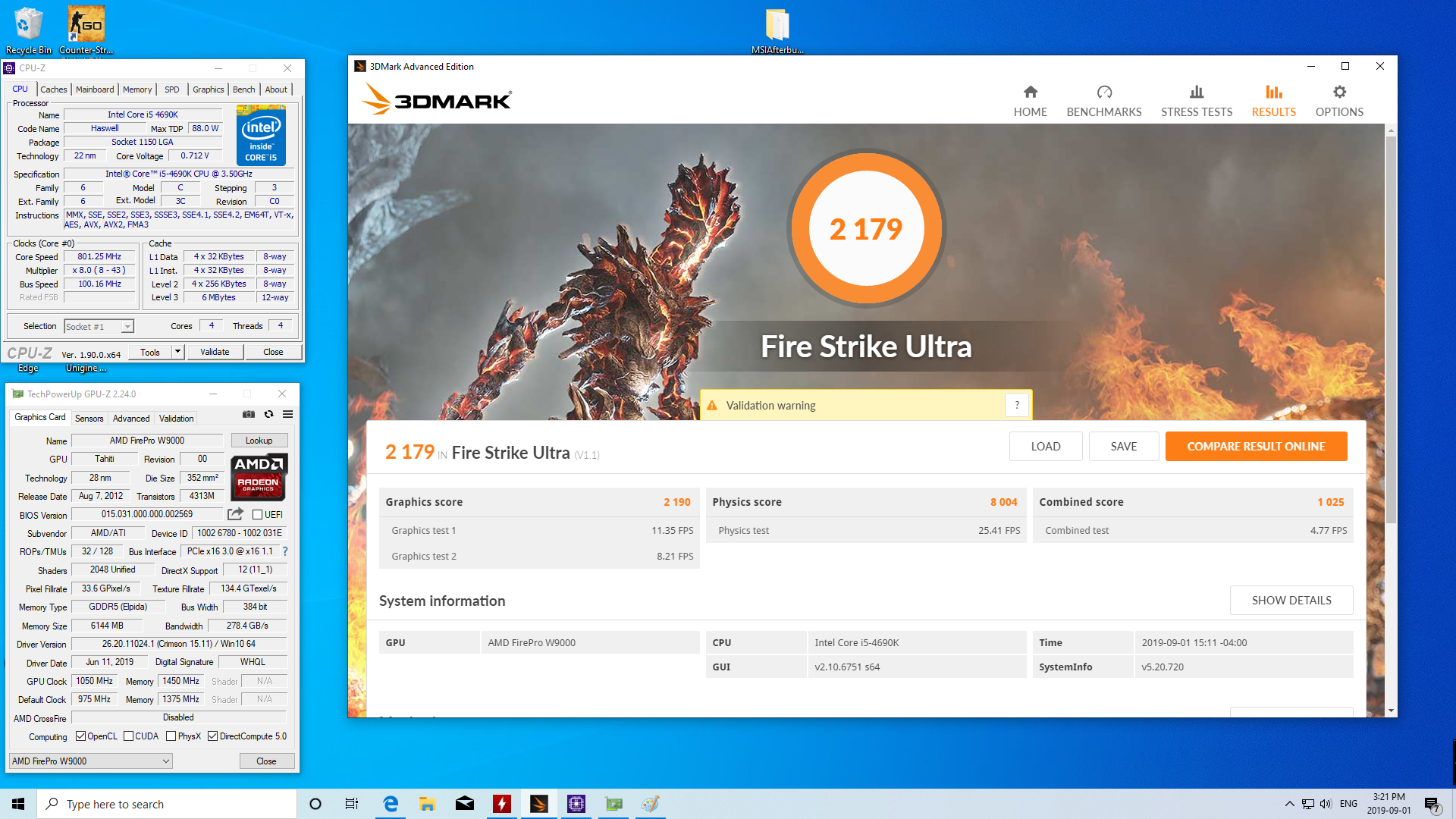Switch to the Memory tab in CPU-Z
1456x819 pixels.
pyautogui.click(x=137, y=89)
